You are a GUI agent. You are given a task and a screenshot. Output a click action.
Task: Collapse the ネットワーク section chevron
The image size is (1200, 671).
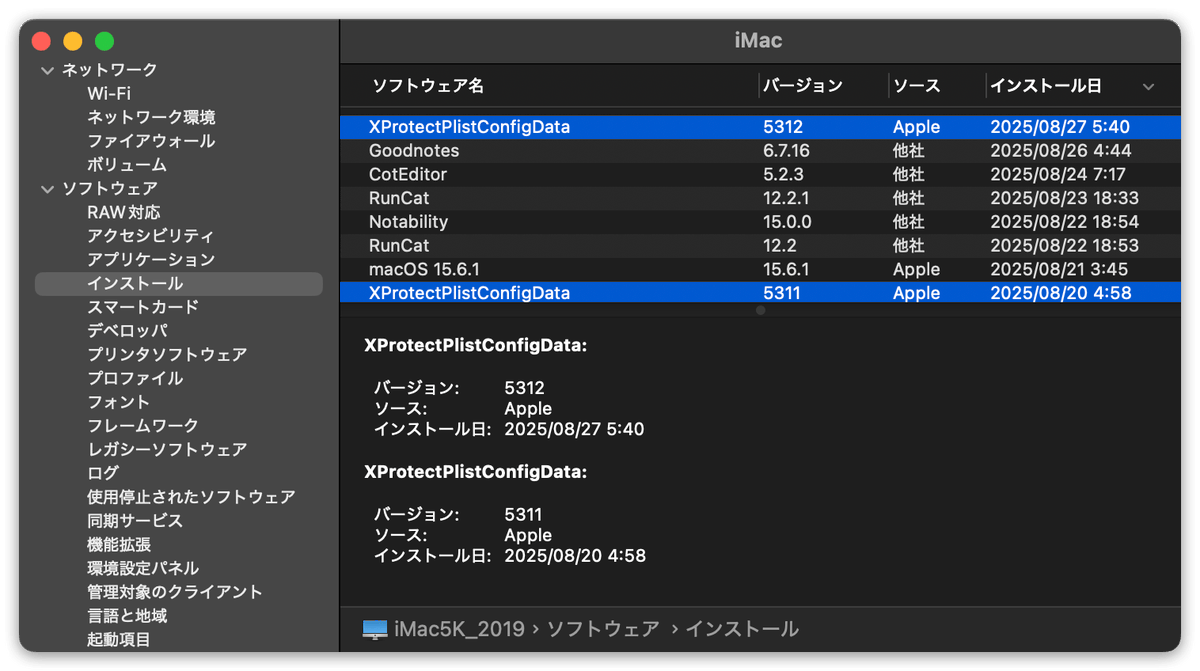coord(47,70)
